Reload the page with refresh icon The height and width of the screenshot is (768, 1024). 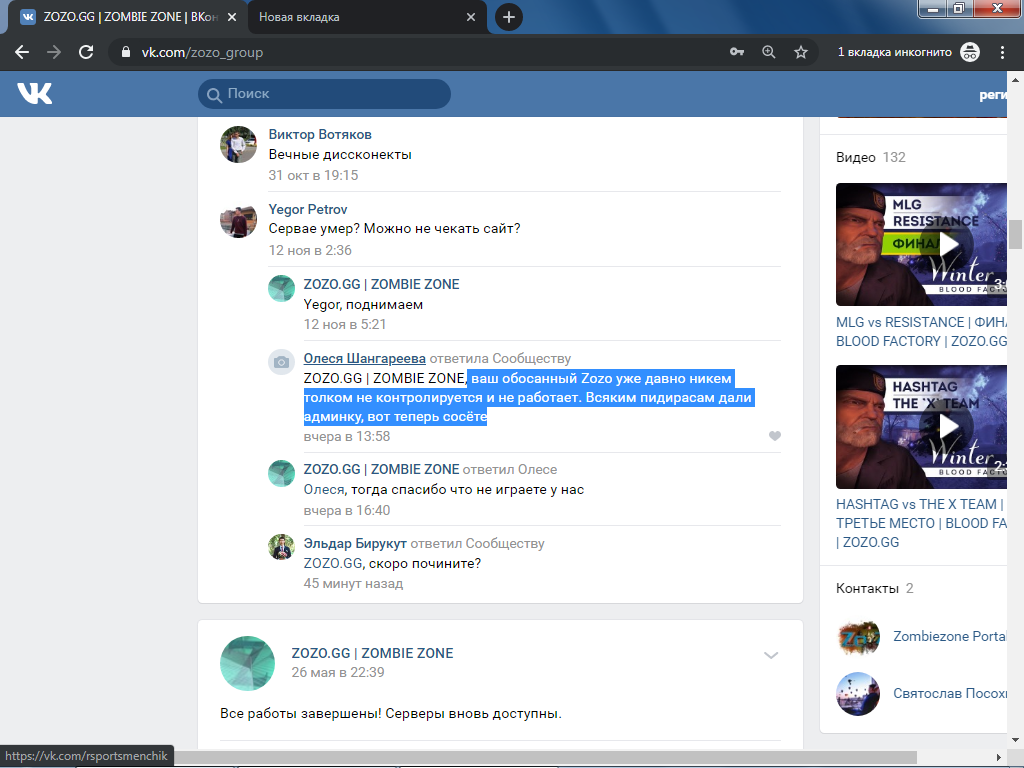[86, 52]
